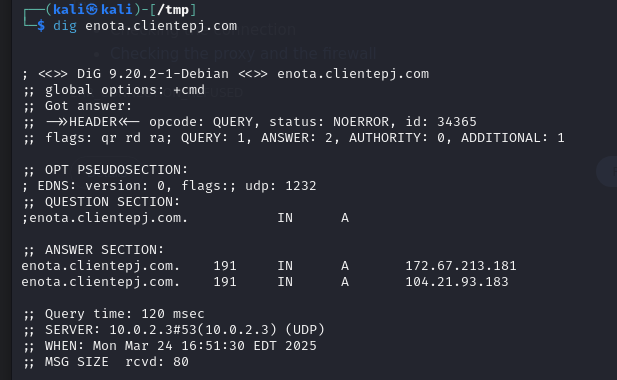Click the flags qr rd ra text

click(109, 138)
